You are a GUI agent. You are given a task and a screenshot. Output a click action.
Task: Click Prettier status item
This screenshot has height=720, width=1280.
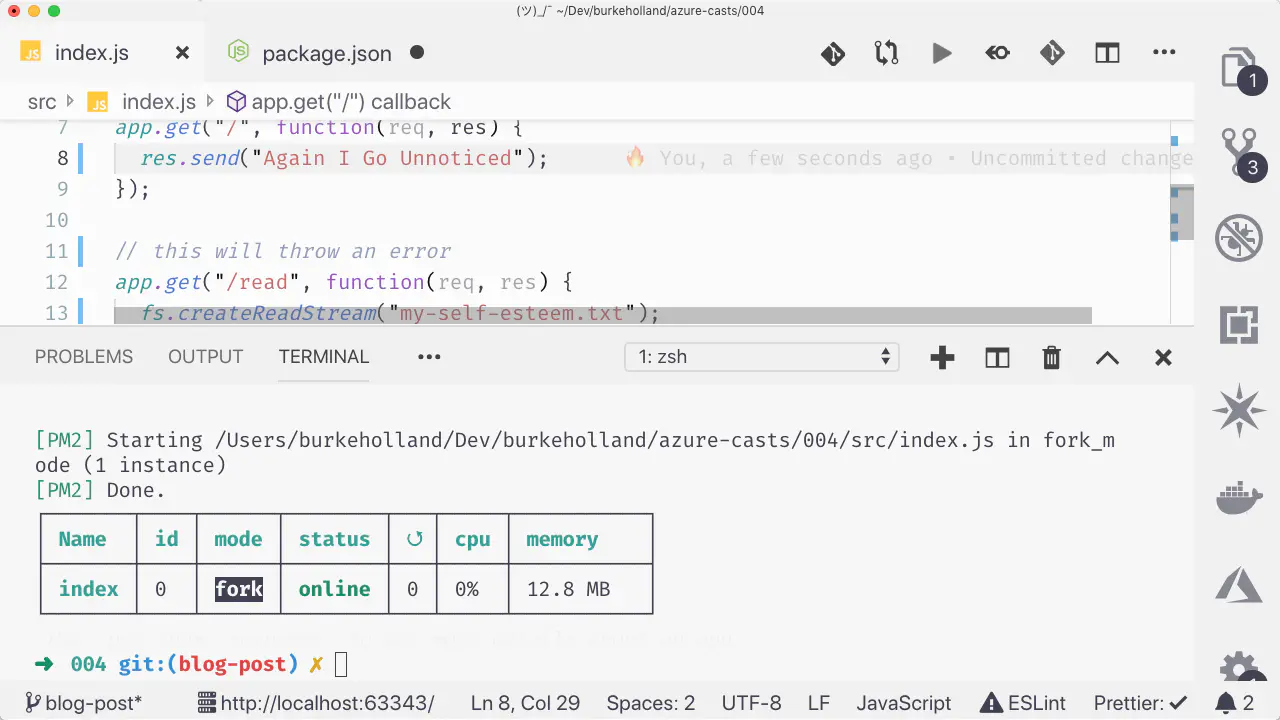coord(1141,703)
